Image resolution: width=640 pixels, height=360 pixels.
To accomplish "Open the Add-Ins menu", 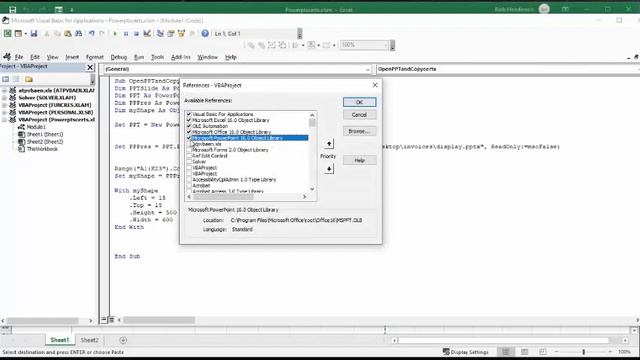I will coord(180,57).
